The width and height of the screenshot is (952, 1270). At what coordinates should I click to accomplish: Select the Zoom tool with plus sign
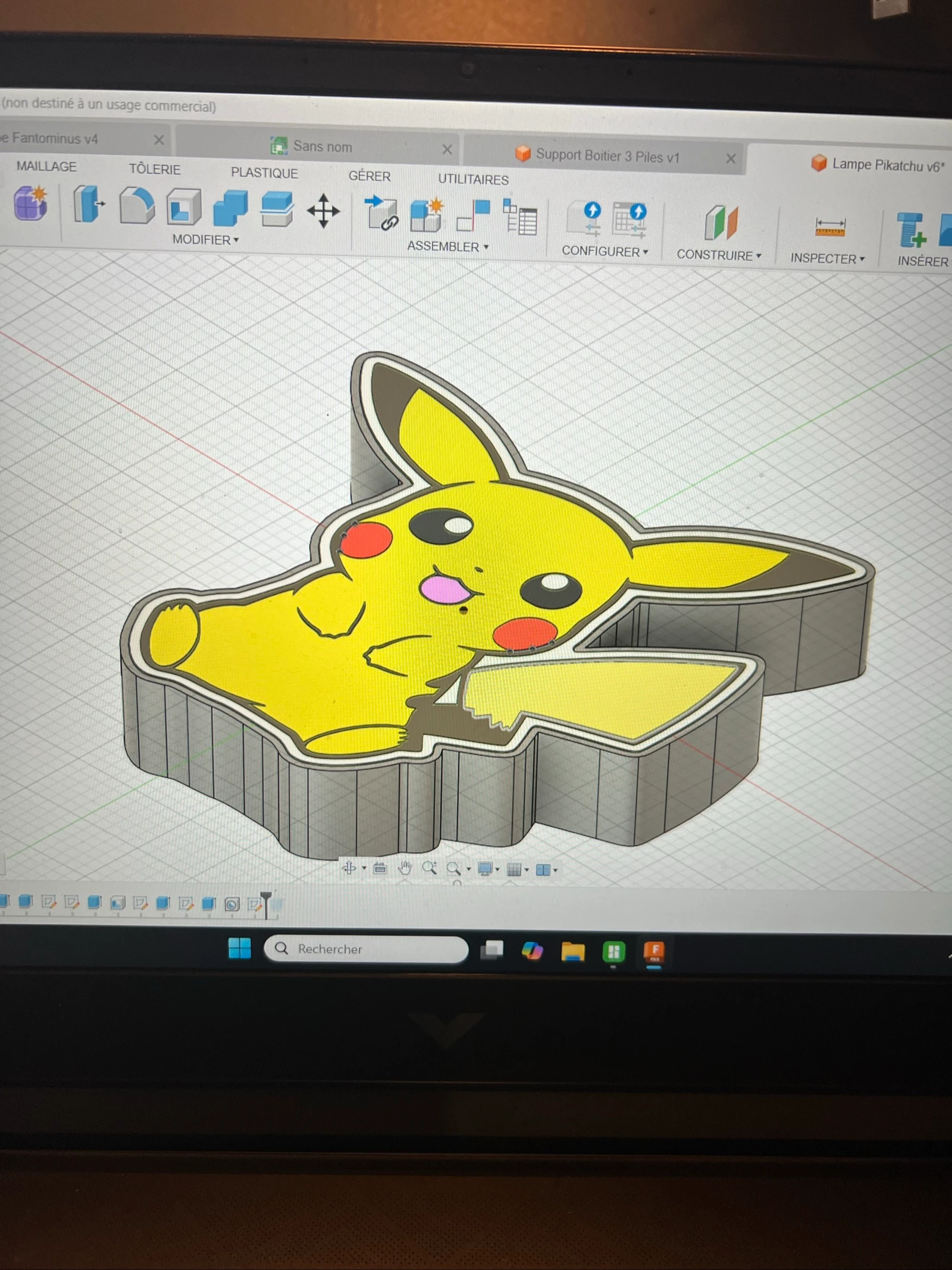tap(430, 868)
